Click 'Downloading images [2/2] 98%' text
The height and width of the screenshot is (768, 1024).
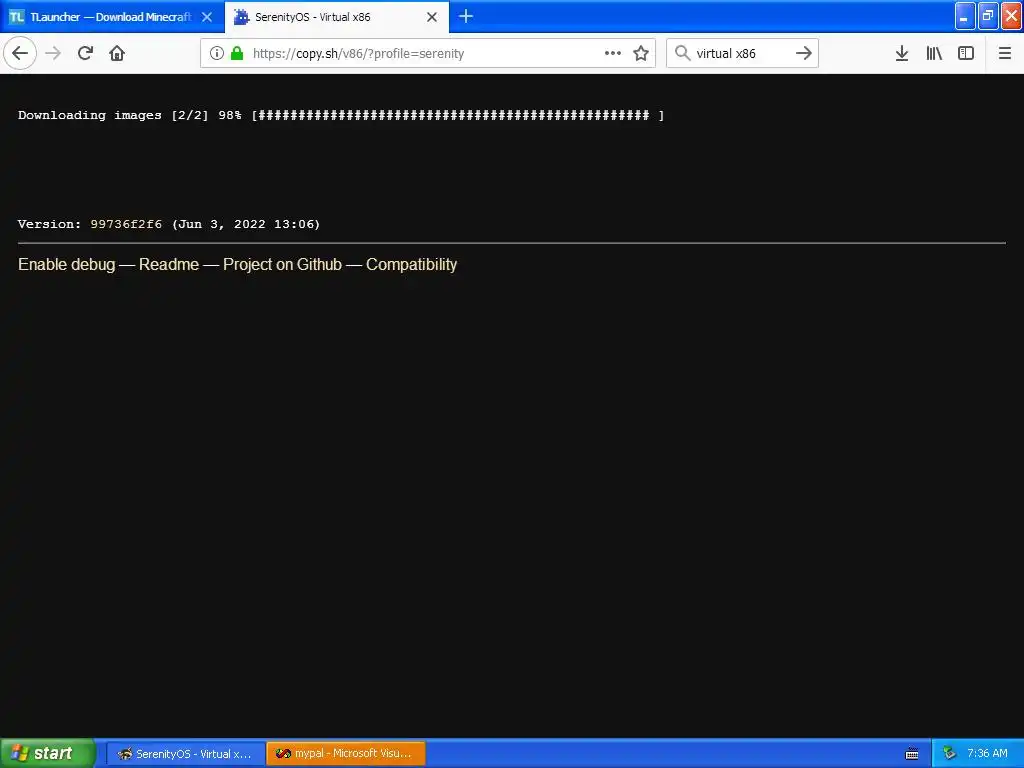click(129, 115)
